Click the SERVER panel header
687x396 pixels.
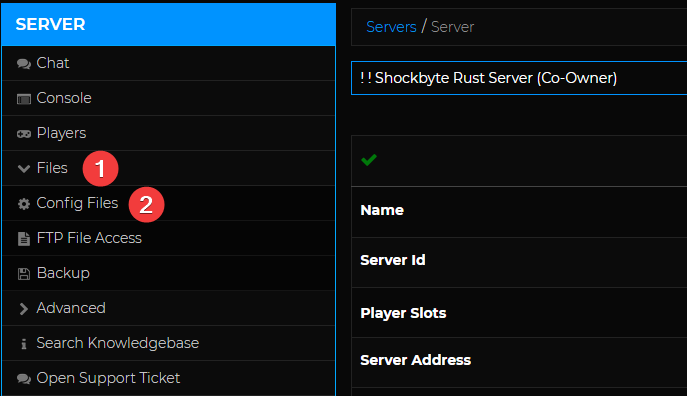point(169,25)
